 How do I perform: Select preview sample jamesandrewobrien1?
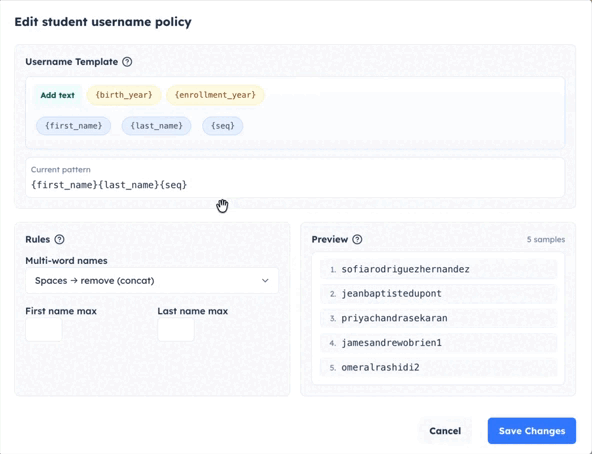[x=438, y=343]
